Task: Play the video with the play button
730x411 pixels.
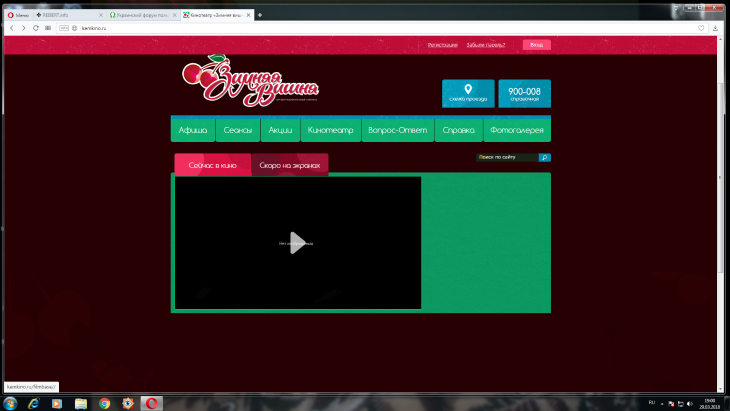Action: point(297,243)
